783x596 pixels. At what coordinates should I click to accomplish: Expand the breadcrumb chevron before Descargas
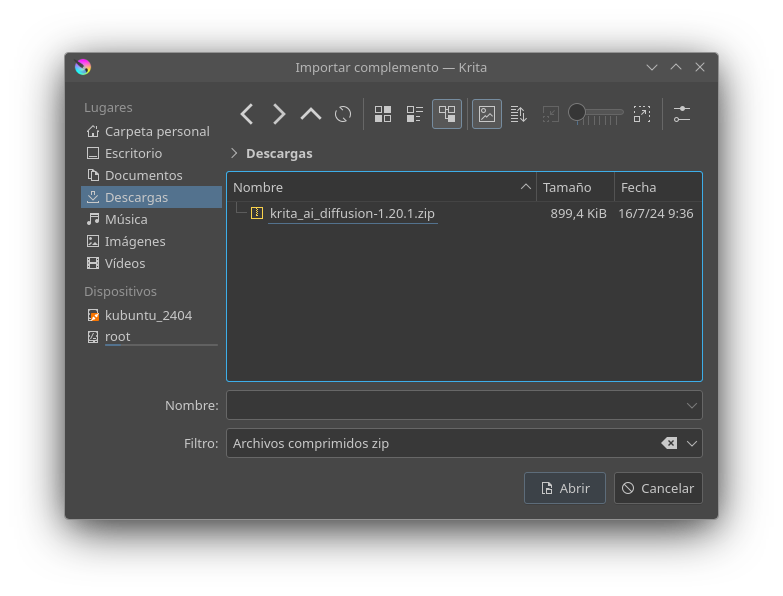point(234,153)
